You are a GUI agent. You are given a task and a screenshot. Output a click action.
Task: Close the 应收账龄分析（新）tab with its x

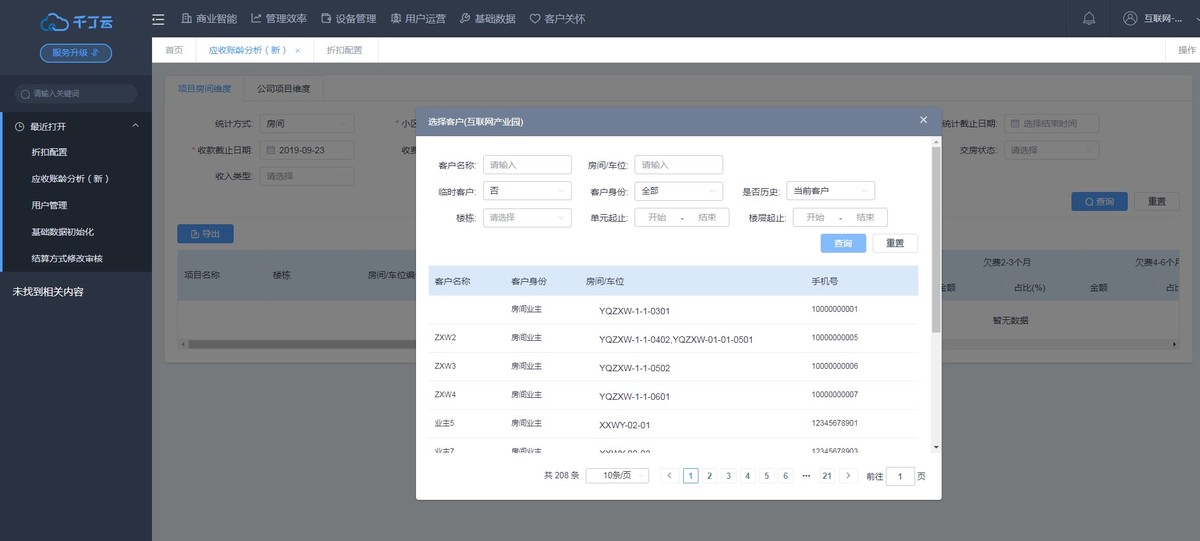click(297, 50)
